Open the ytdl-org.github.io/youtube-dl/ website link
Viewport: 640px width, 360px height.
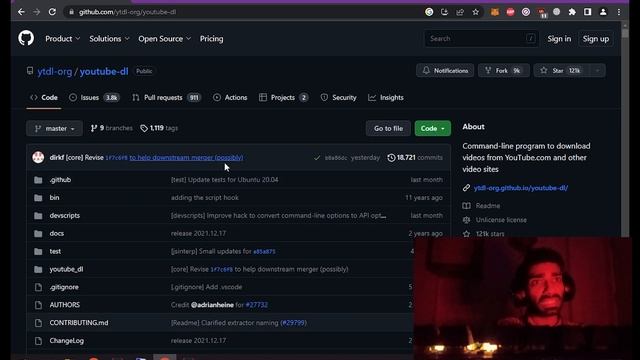tap(521, 188)
